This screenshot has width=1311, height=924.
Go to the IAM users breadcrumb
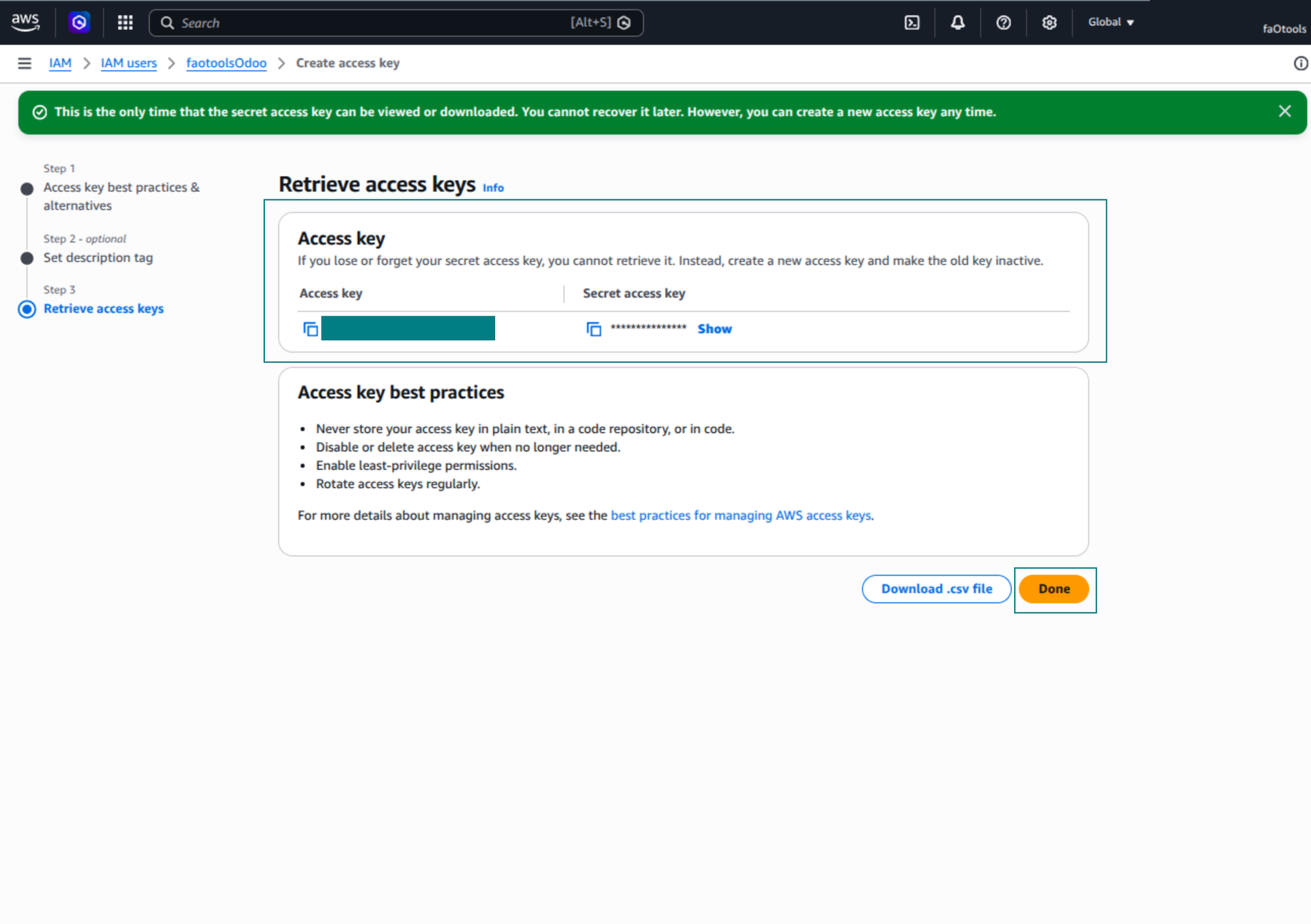pyautogui.click(x=128, y=63)
